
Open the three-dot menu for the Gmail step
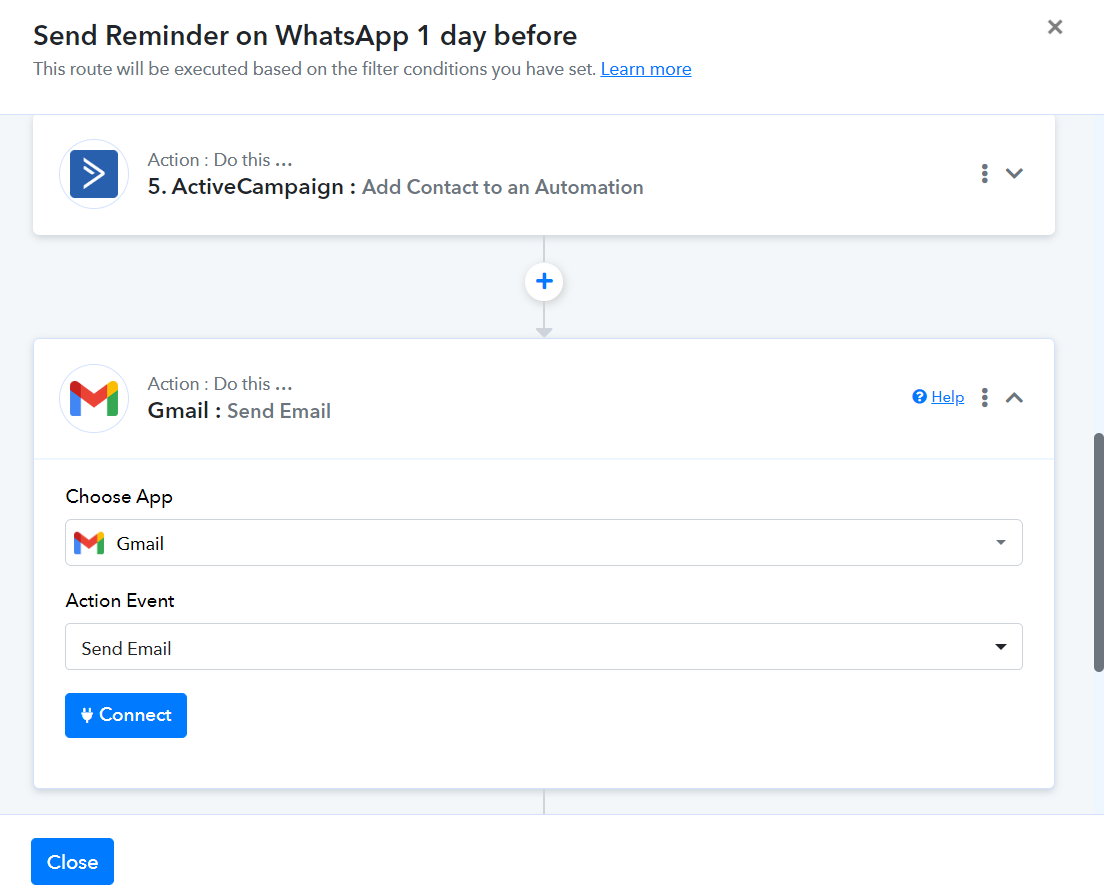pyautogui.click(x=984, y=398)
